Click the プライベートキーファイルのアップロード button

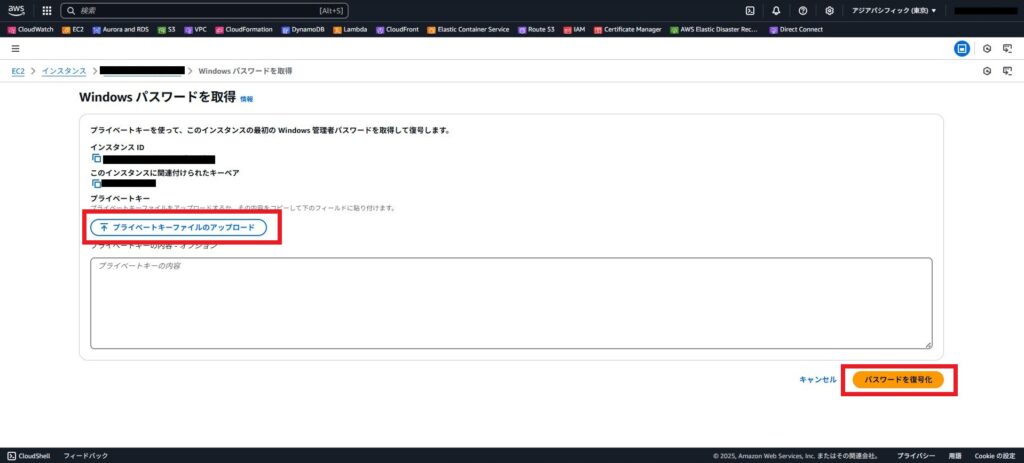178,228
